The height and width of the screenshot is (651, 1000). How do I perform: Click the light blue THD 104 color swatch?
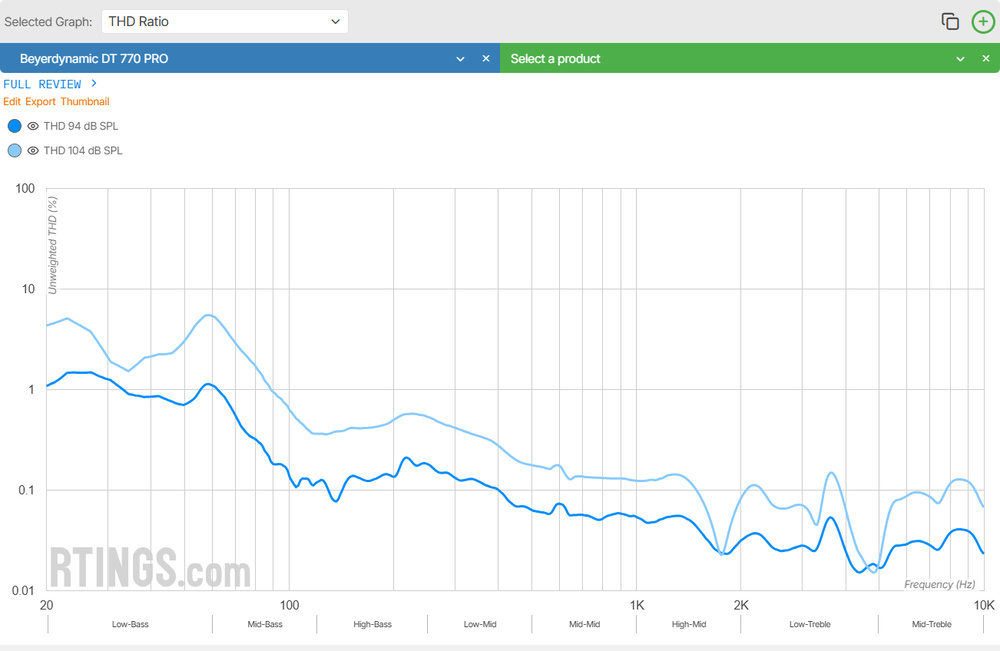(14, 151)
